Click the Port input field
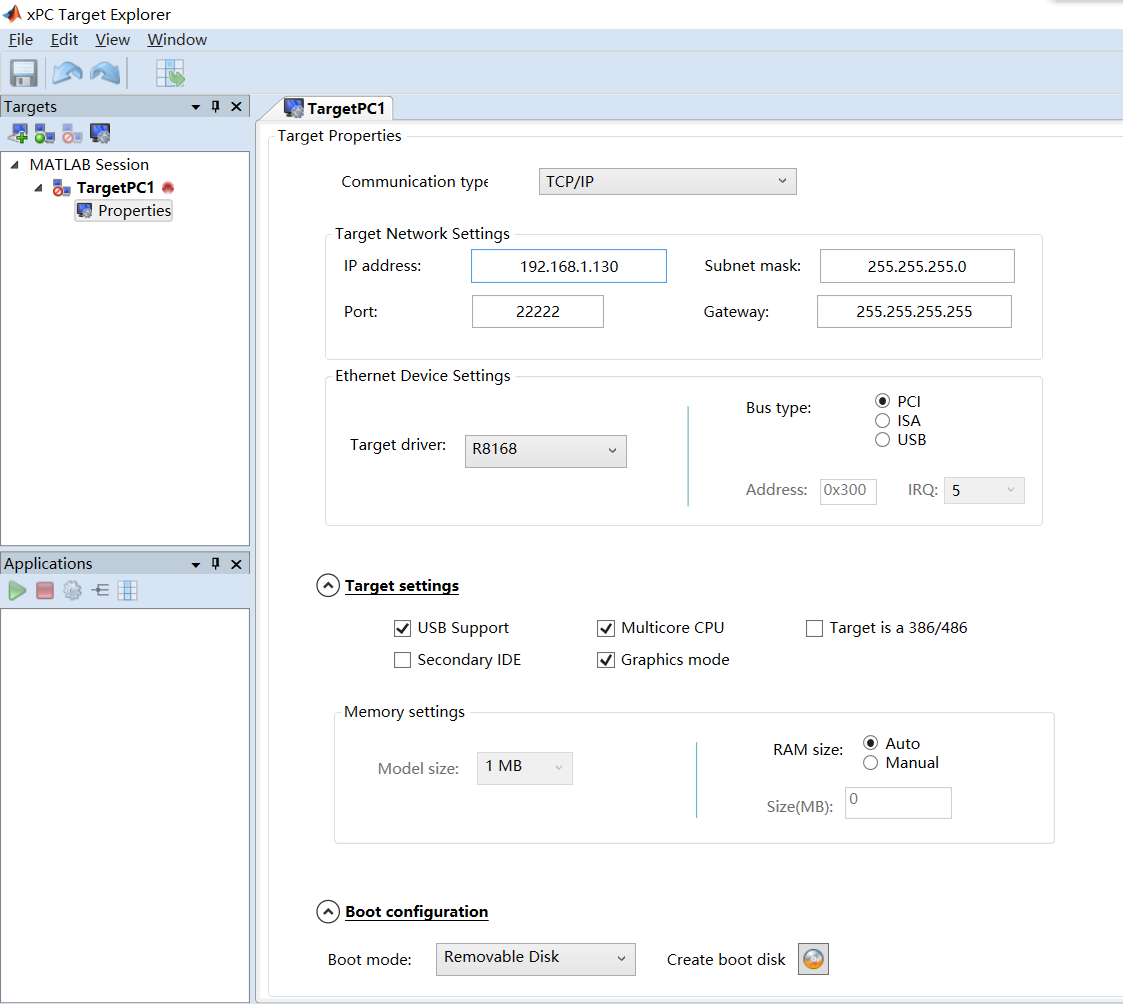Viewport: 1123px width, 1004px height. tap(538, 312)
